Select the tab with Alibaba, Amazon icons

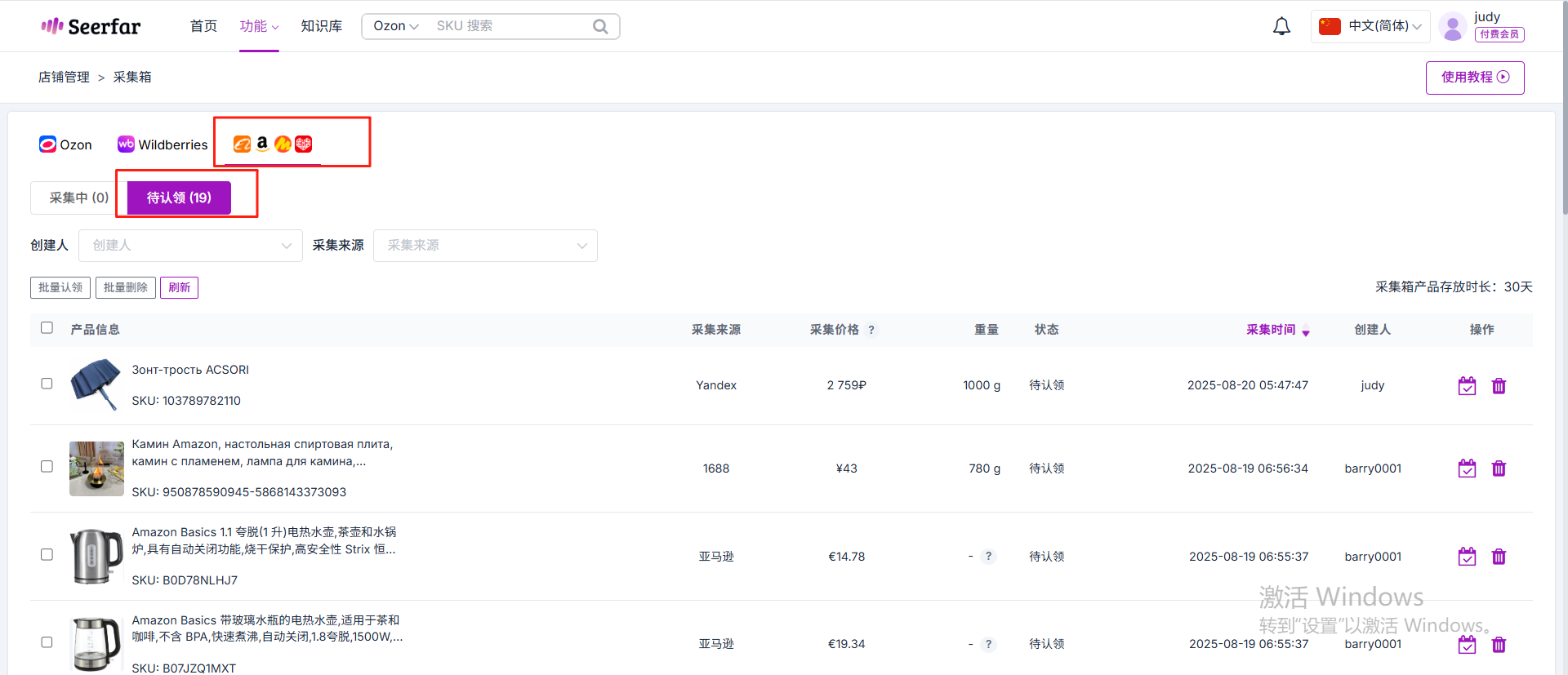tap(273, 144)
